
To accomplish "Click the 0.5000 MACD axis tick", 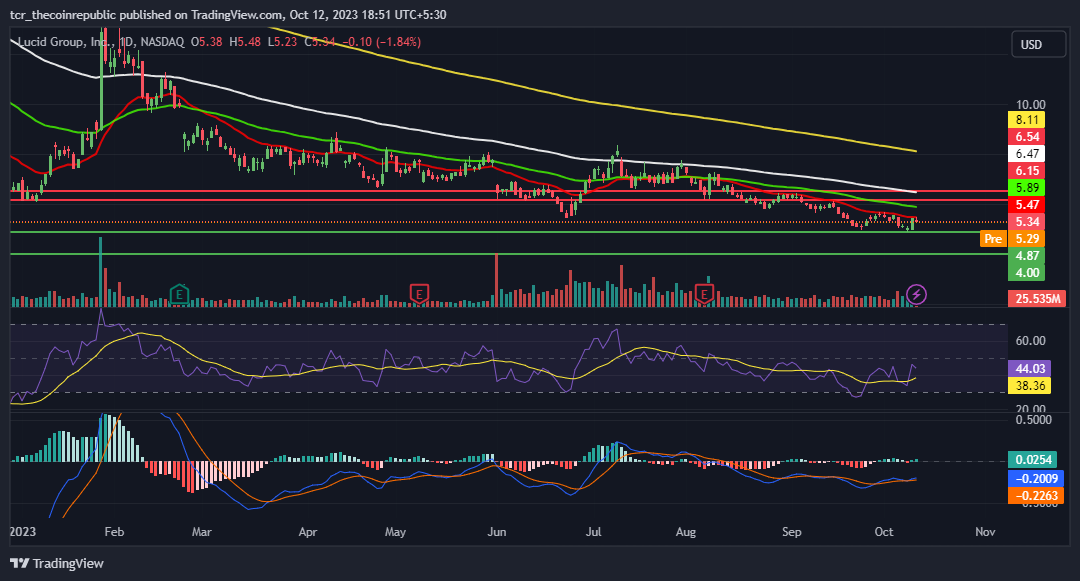I will (1034, 419).
